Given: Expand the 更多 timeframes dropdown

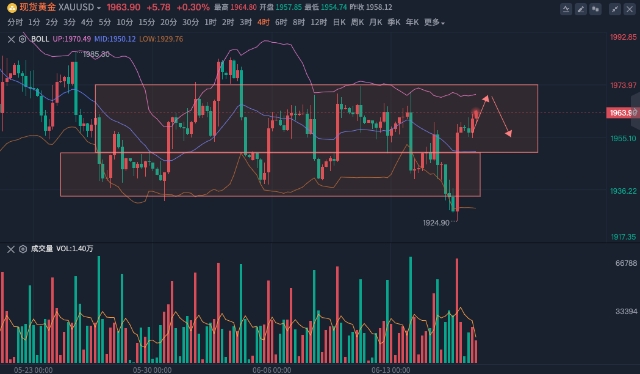Looking at the screenshot, I should click(x=434, y=22).
